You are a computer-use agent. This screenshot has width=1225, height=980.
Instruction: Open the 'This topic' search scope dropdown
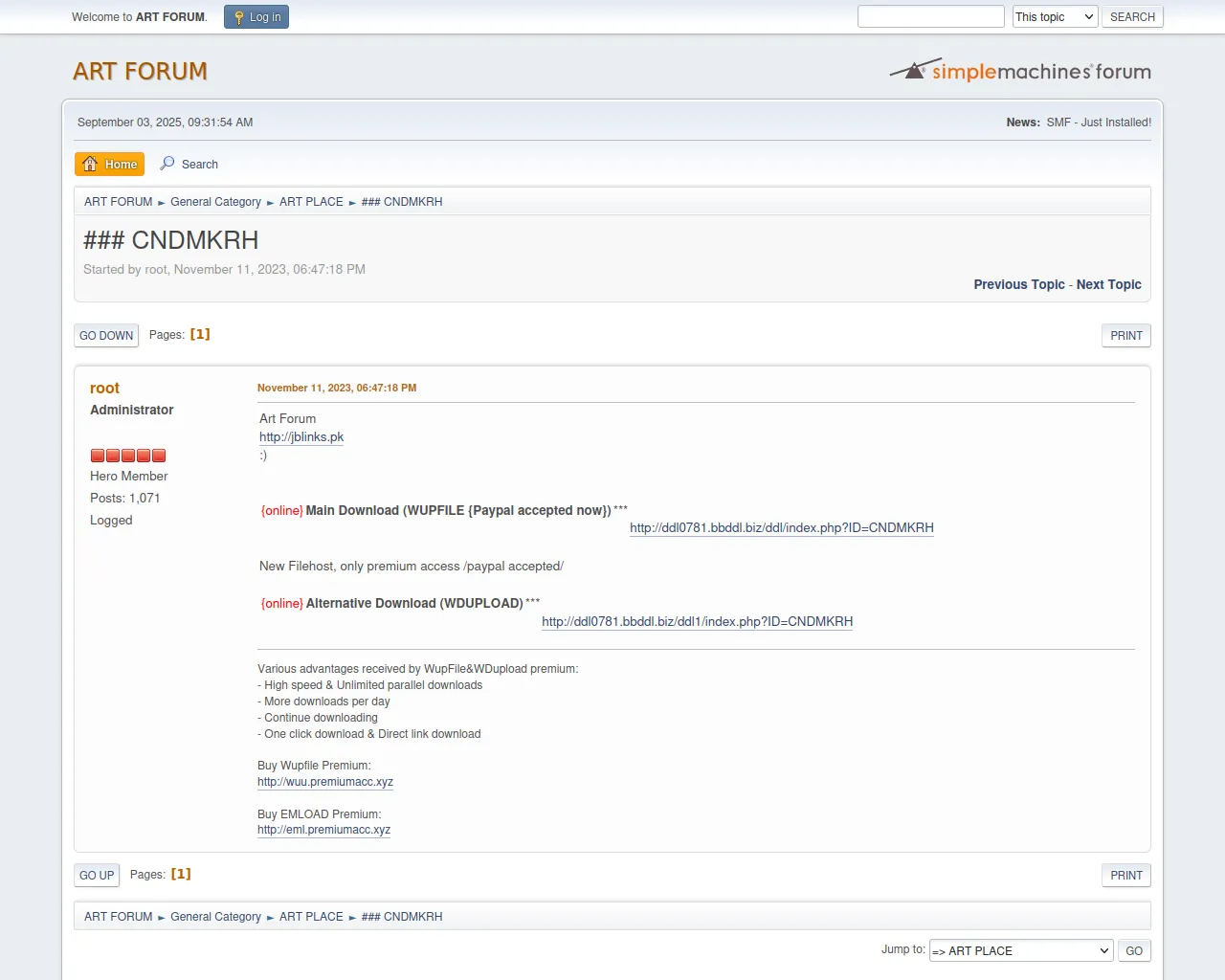tap(1055, 17)
